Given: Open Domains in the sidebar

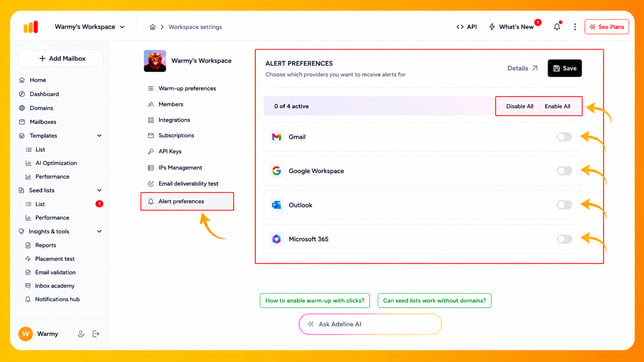Looking at the screenshot, I should click(36, 108).
